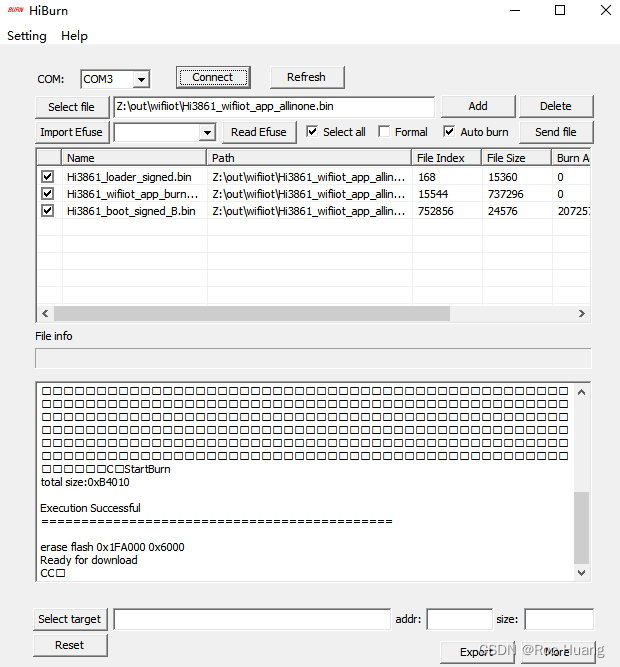Click file index value 752856

[x=436, y=211]
